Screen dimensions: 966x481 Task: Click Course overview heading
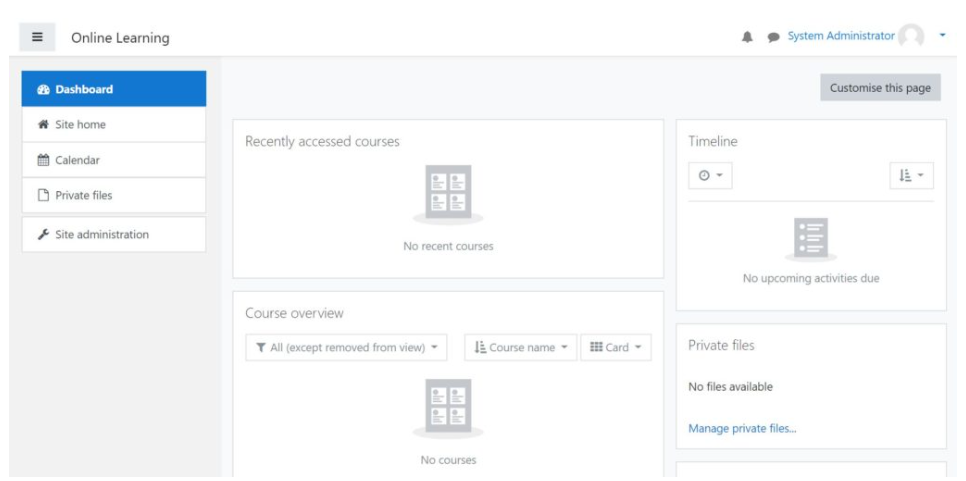pos(294,313)
